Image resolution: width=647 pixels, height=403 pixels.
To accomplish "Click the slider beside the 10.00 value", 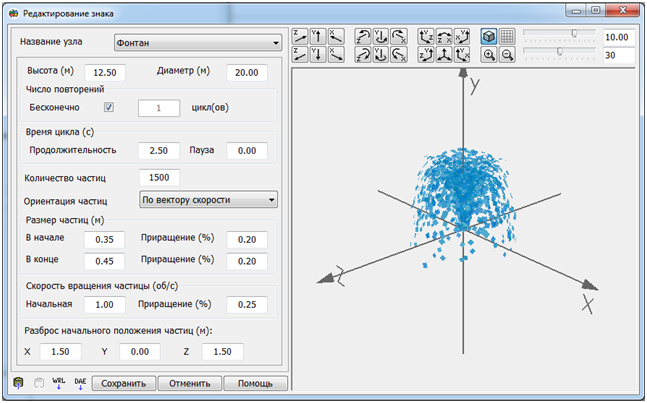I will 559,35.
